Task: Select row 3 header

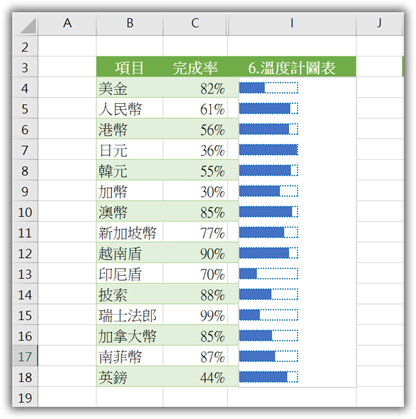Action: (25, 67)
